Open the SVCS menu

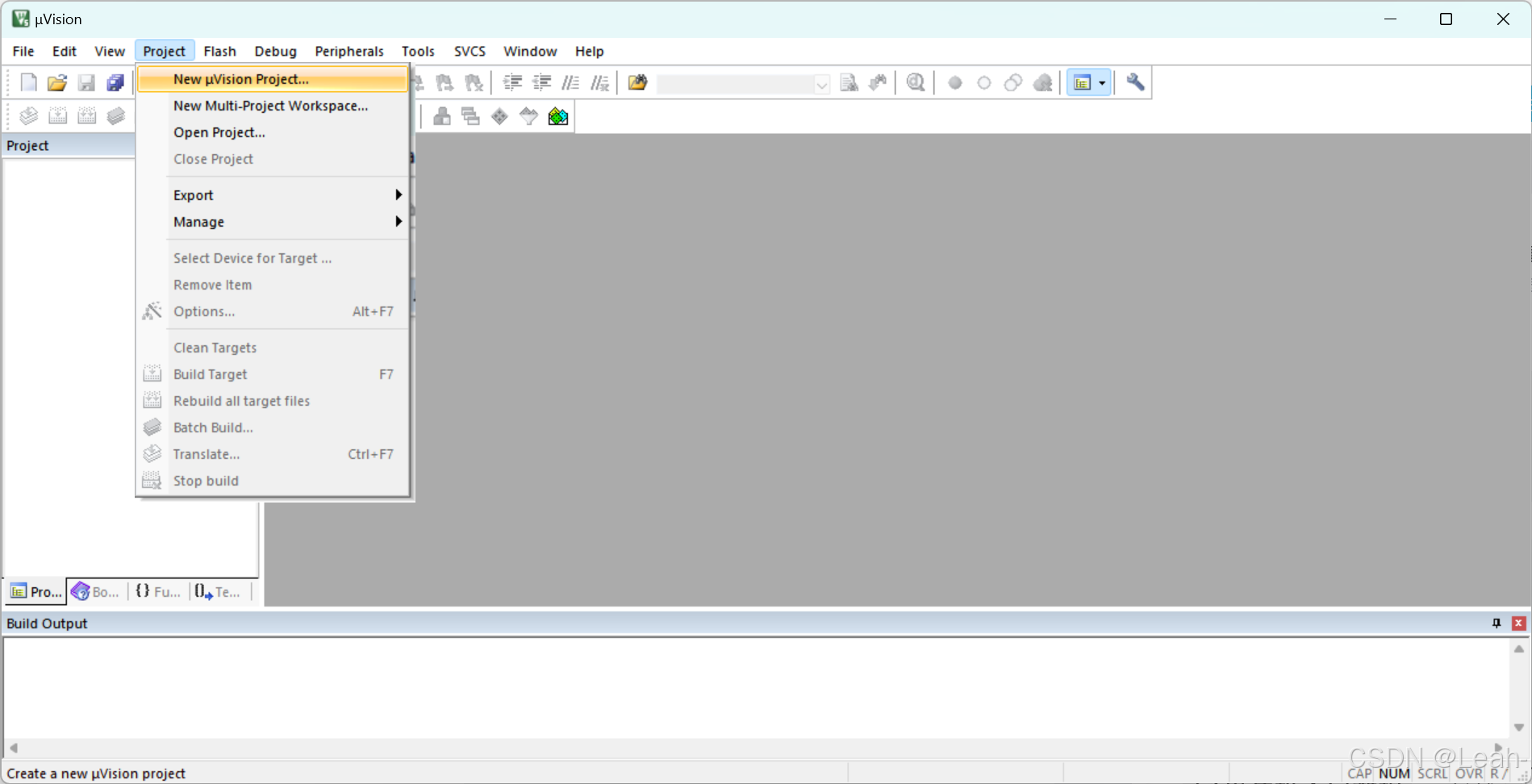pos(470,51)
